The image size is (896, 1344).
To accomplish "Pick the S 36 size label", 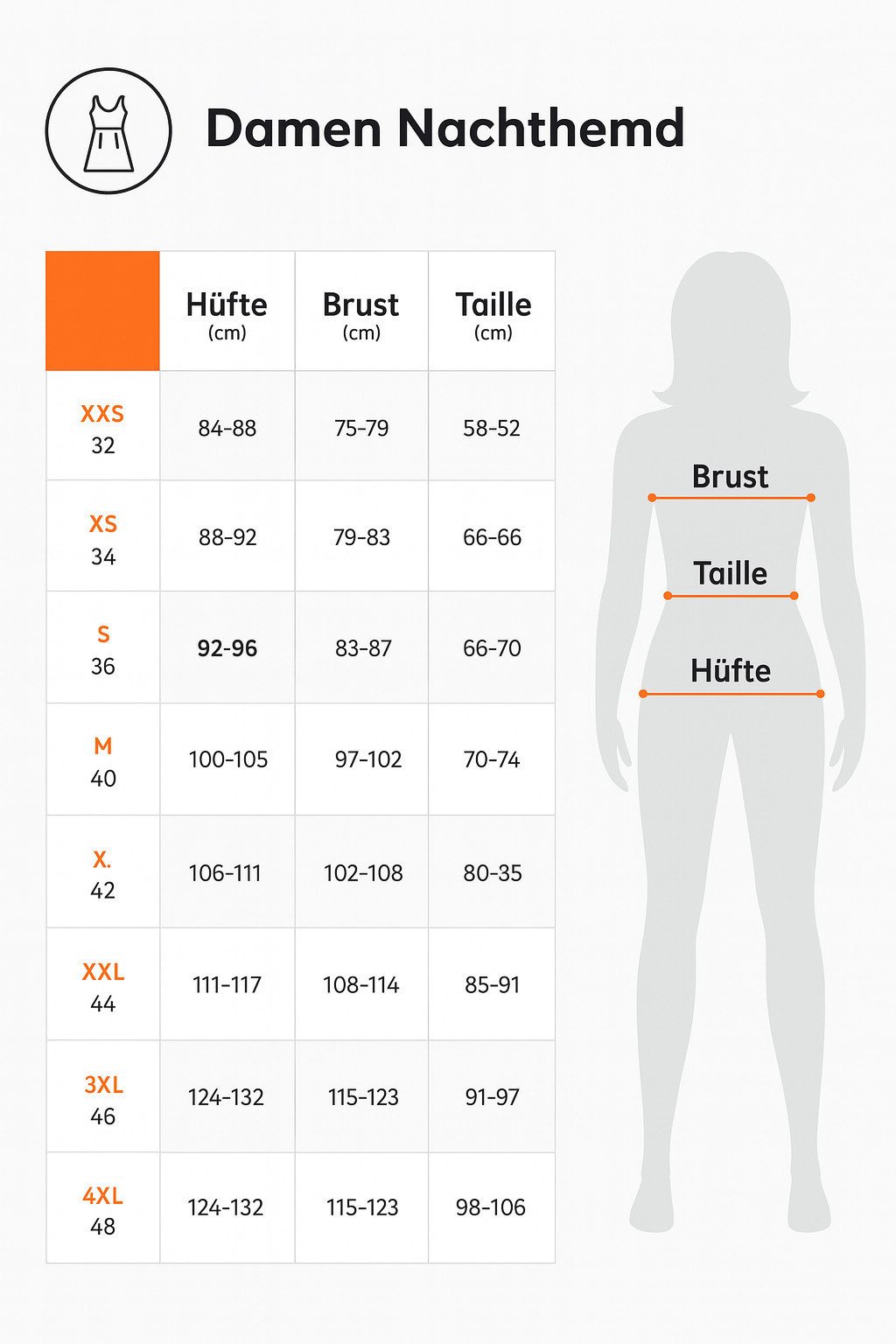I will click(x=102, y=649).
